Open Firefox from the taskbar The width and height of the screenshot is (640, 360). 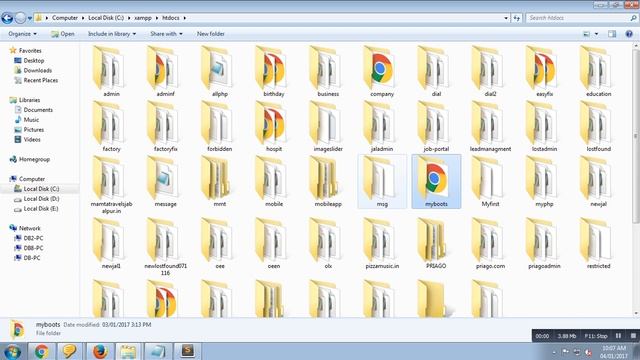pyautogui.click(x=100, y=351)
